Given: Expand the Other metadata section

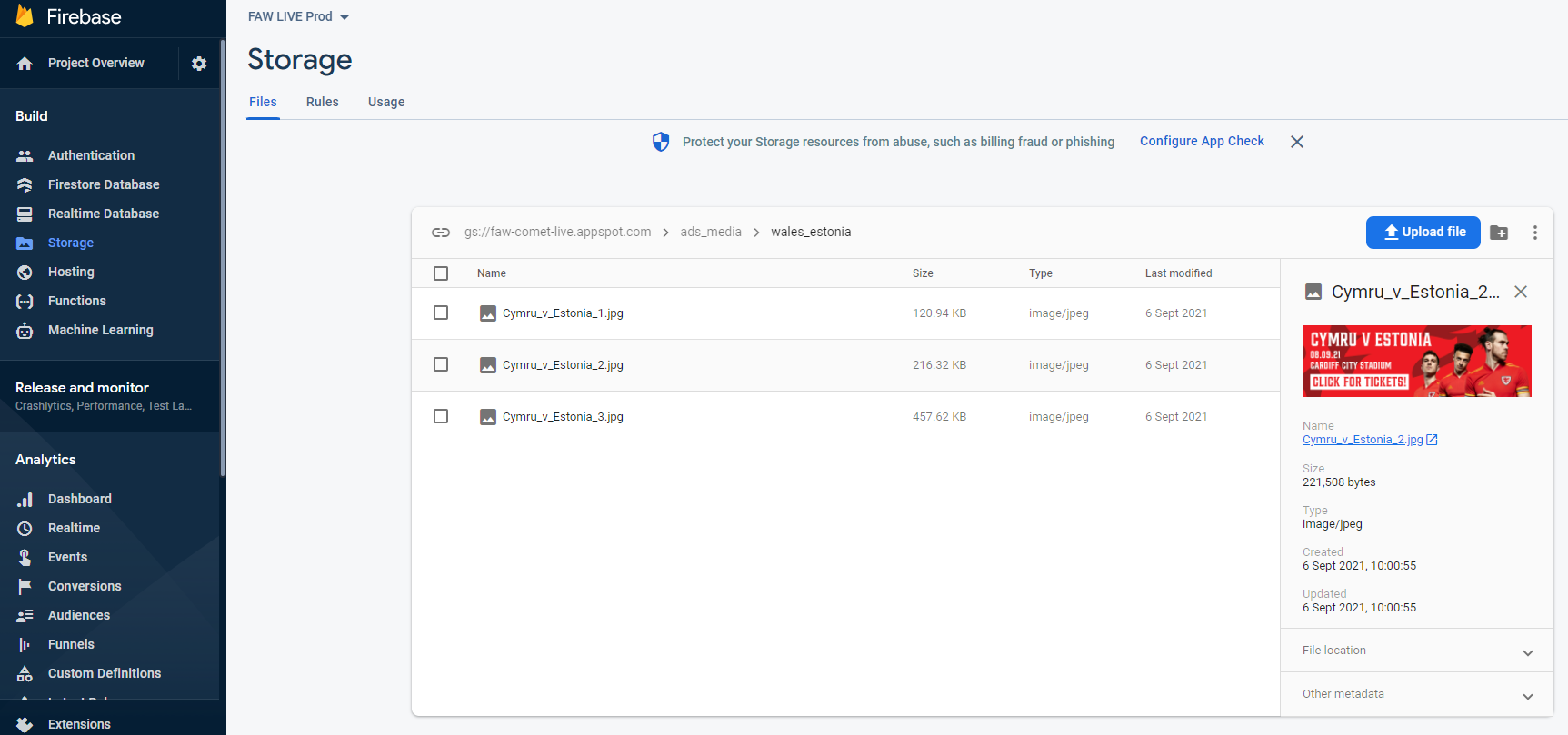Looking at the screenshot, I should pyautogui.click(x=1416, y=694).
